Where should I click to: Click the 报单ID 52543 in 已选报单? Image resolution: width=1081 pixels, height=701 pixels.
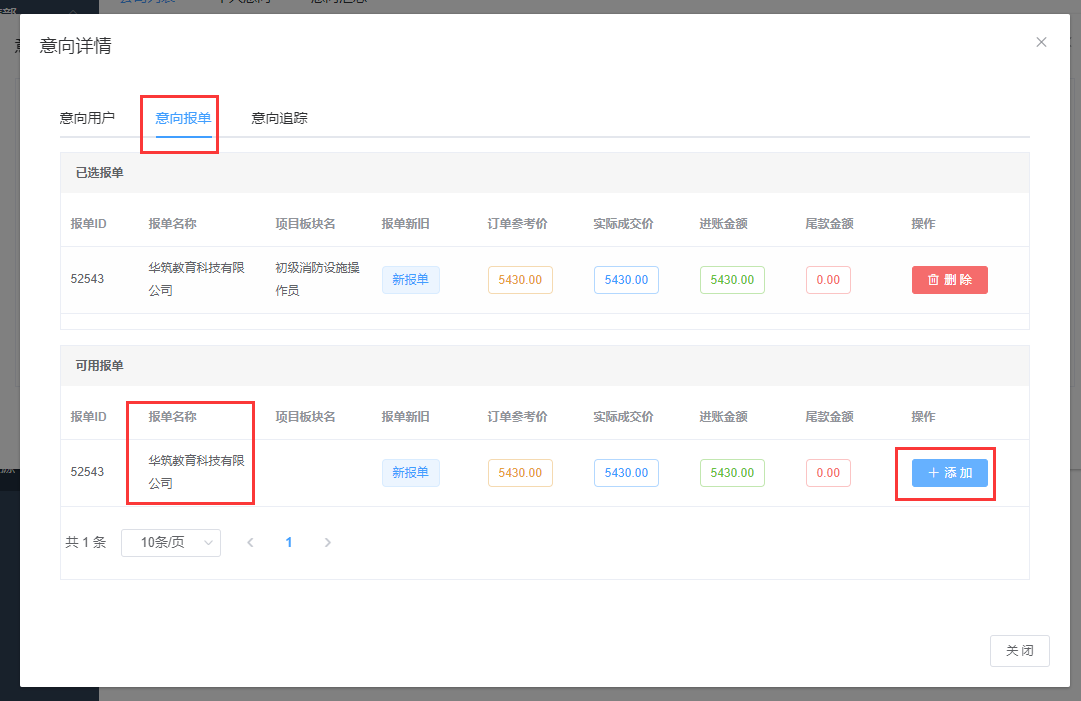click(x=87, y=279)
